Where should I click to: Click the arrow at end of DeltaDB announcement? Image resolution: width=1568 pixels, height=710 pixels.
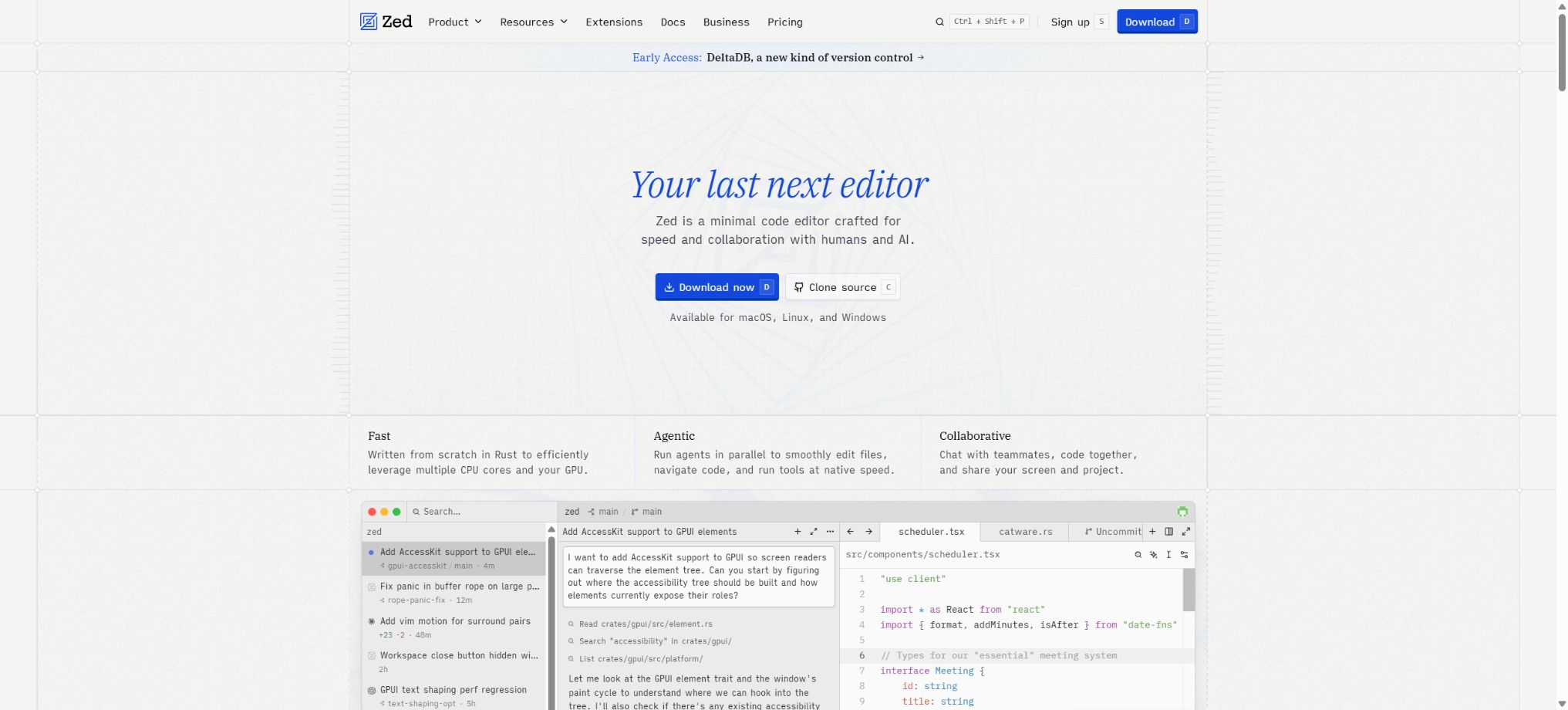click(920, 57)
